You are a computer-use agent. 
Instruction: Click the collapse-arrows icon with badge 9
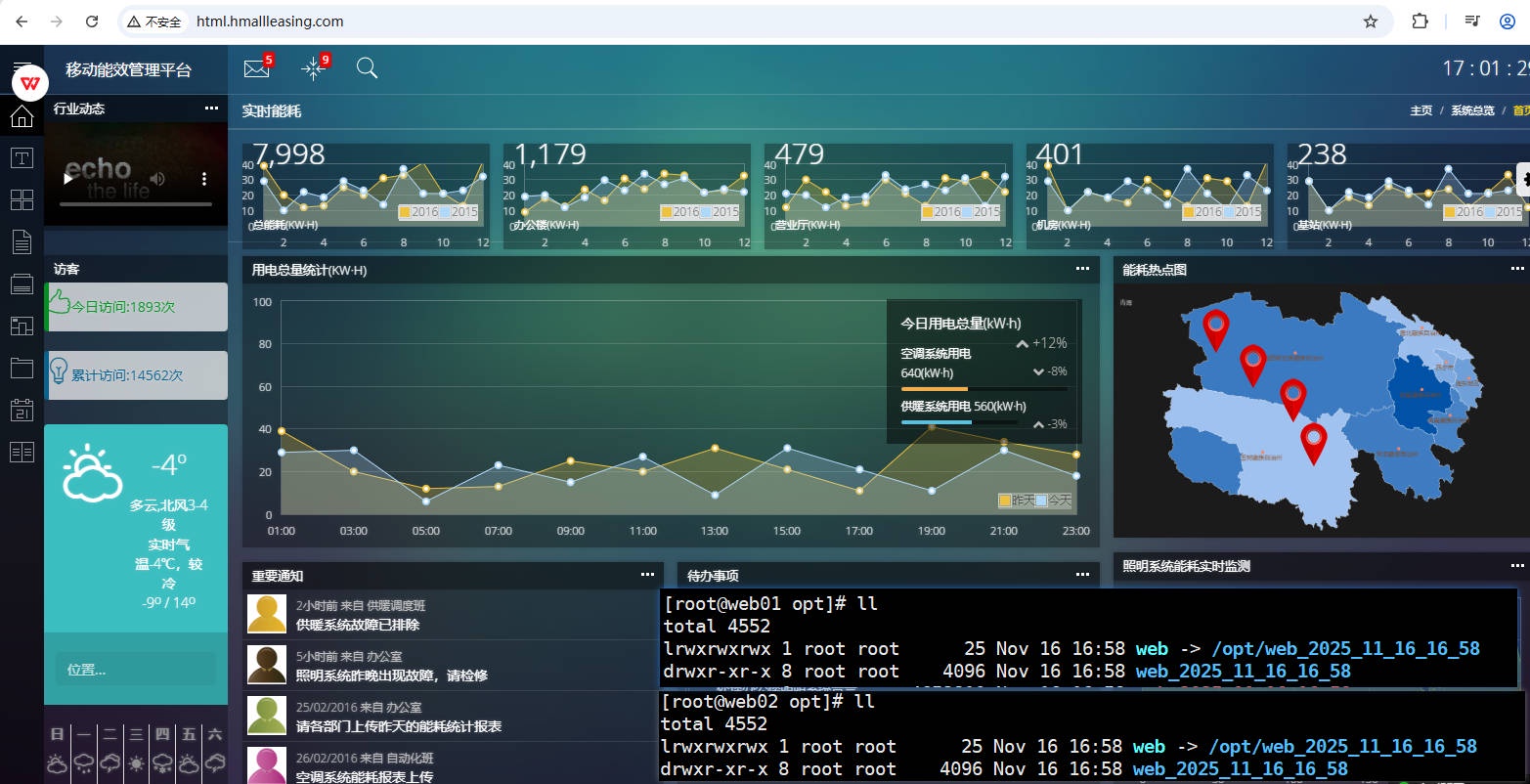point(314,68)
